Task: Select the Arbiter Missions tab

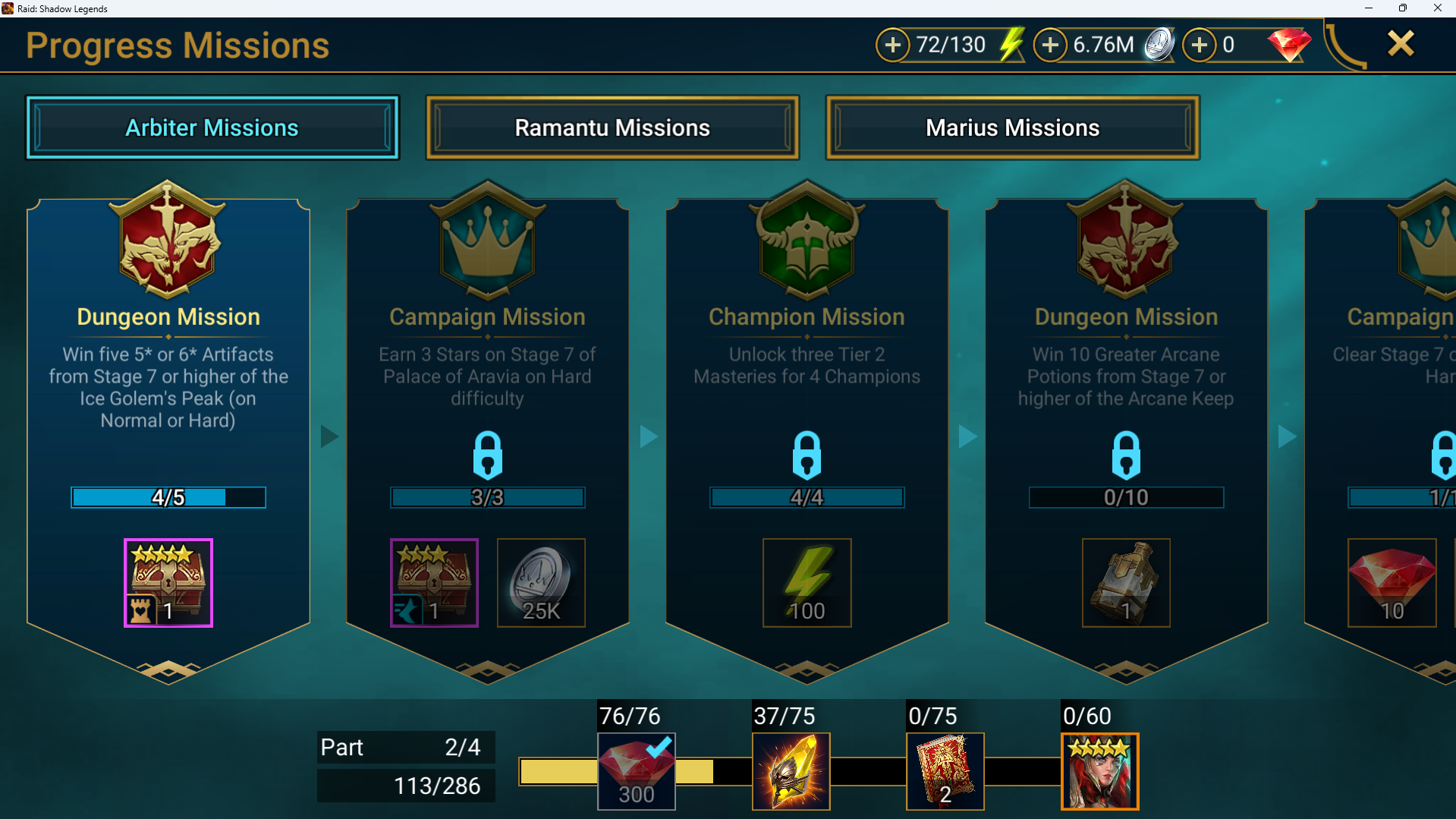Action: point(212,128)
